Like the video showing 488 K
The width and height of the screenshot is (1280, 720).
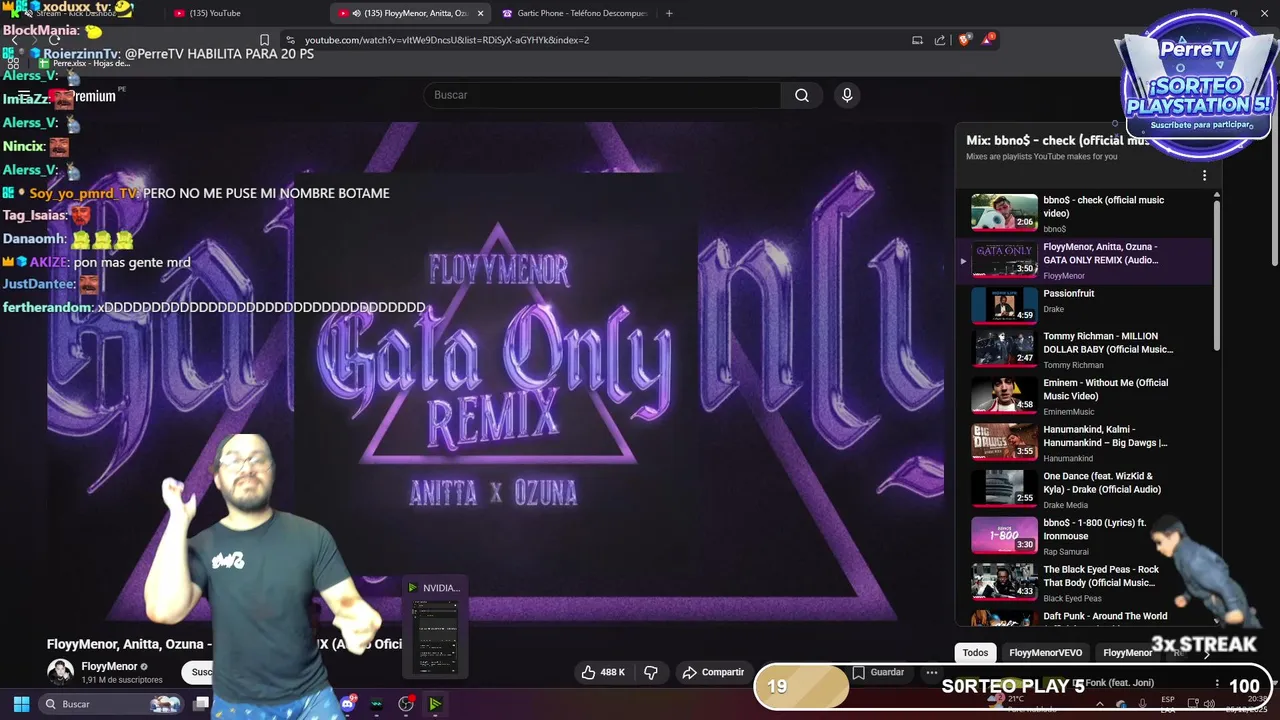[603, 672]
